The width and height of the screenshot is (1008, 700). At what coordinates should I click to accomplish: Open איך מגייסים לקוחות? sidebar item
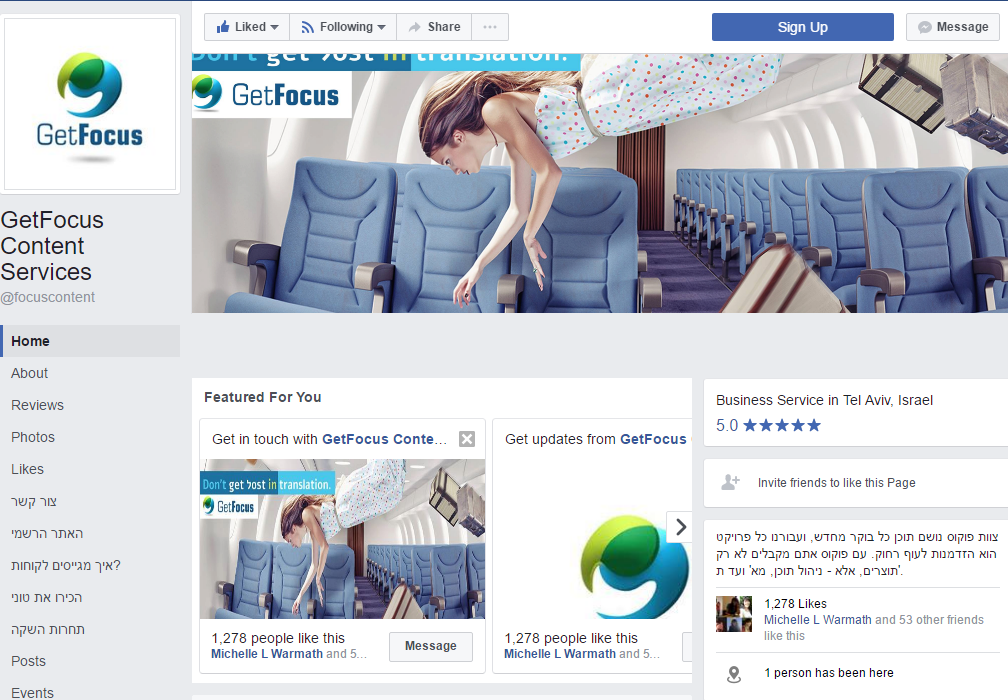pos(66,566)
